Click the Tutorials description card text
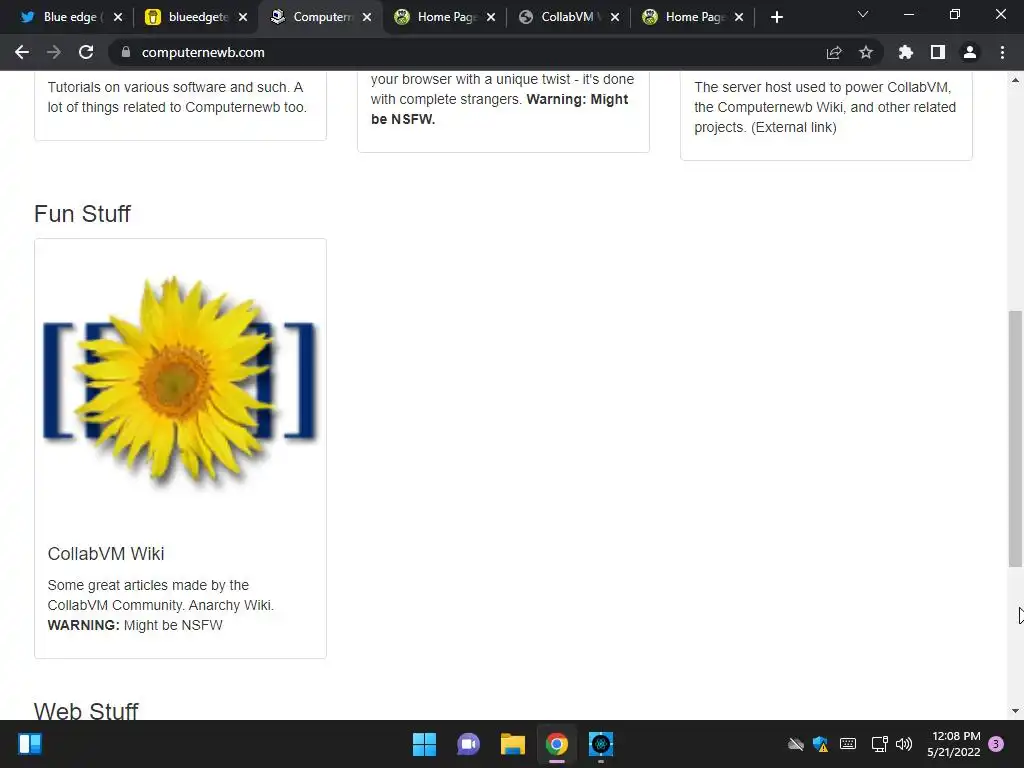1024x768 pixels. 176,97
